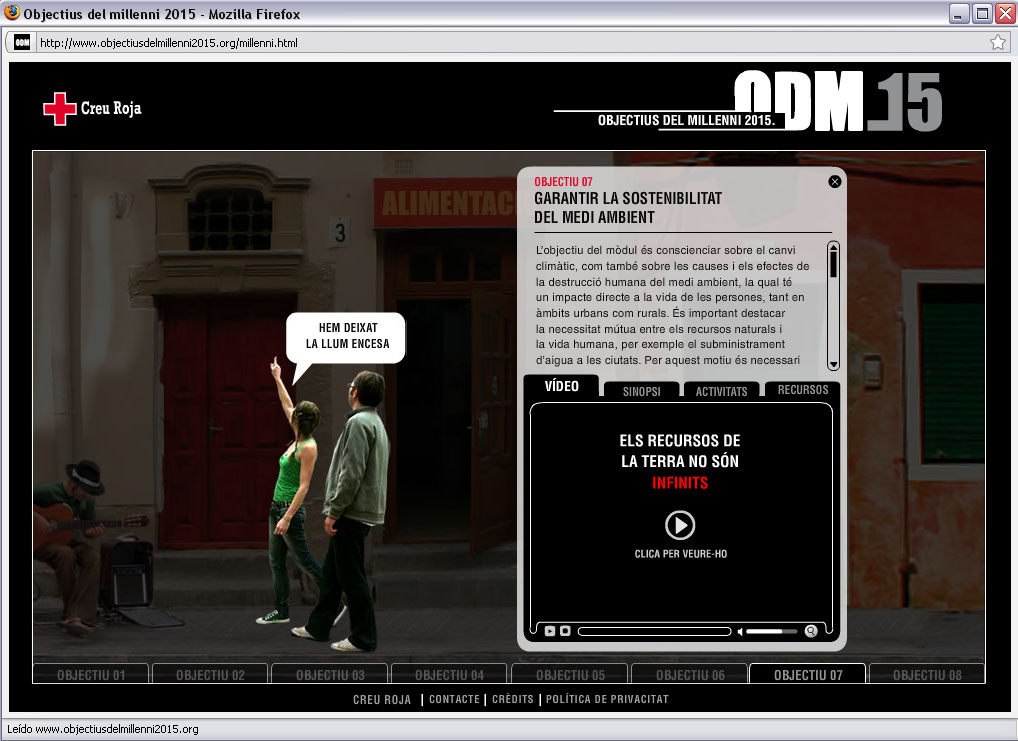Open the Contacte link in footer
Image resolution: width=1018 pixels, height=741 pixels.
(454, 699)
